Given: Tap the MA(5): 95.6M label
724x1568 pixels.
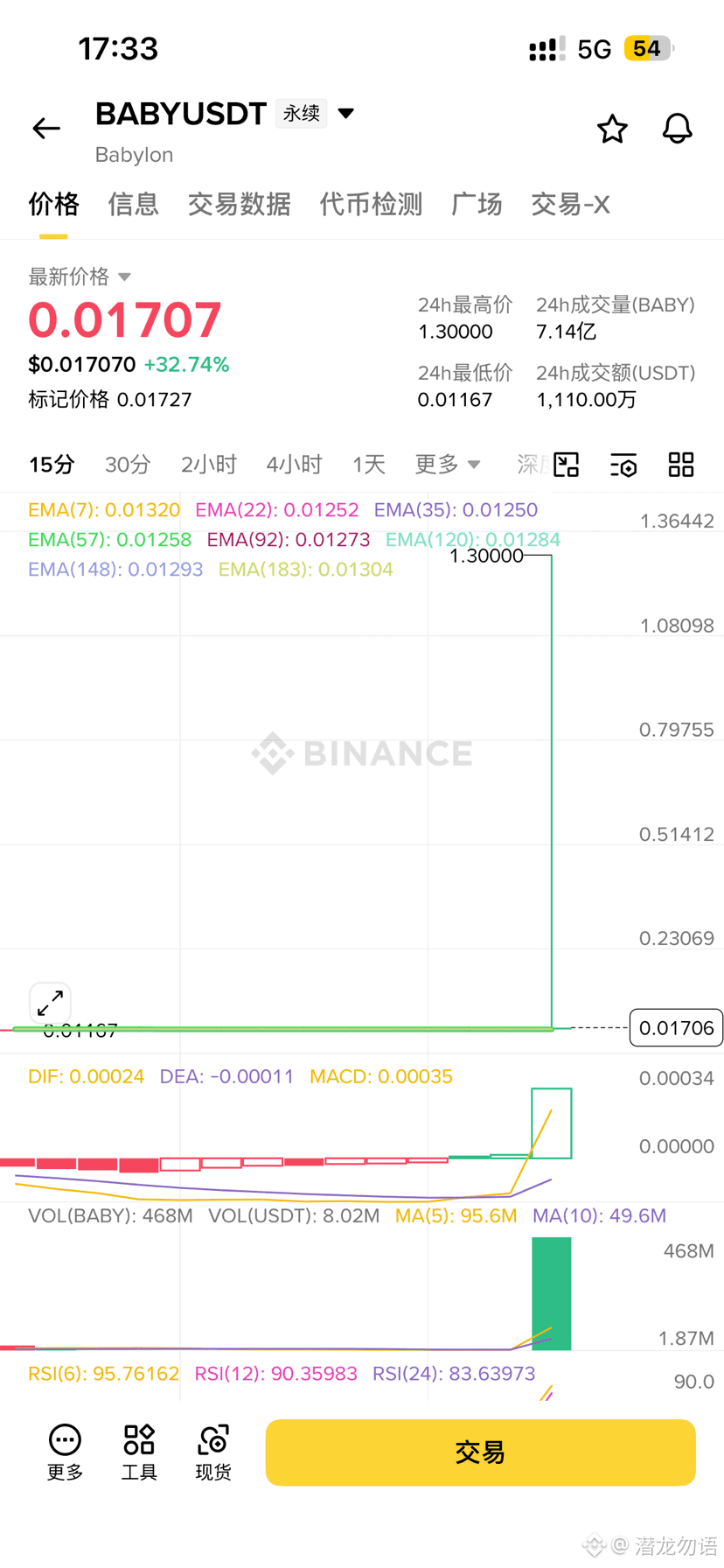Looking at the screenshot, I should pyautogui.click(x=456, y=1215).
